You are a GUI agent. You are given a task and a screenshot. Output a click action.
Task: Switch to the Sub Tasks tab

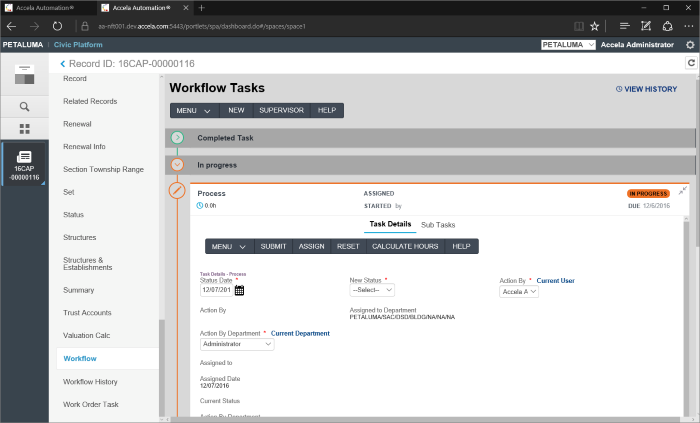coord(438,224)
